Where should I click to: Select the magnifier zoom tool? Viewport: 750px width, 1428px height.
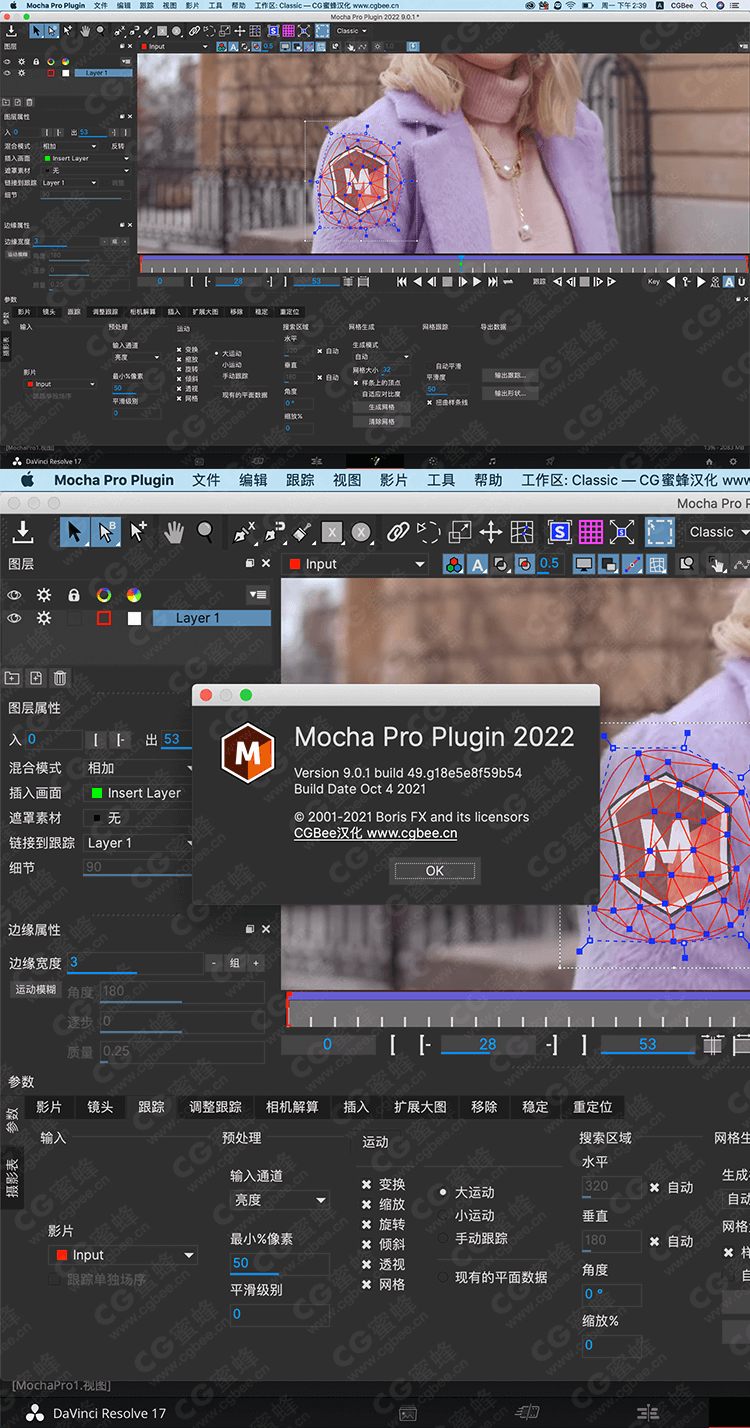205,532
